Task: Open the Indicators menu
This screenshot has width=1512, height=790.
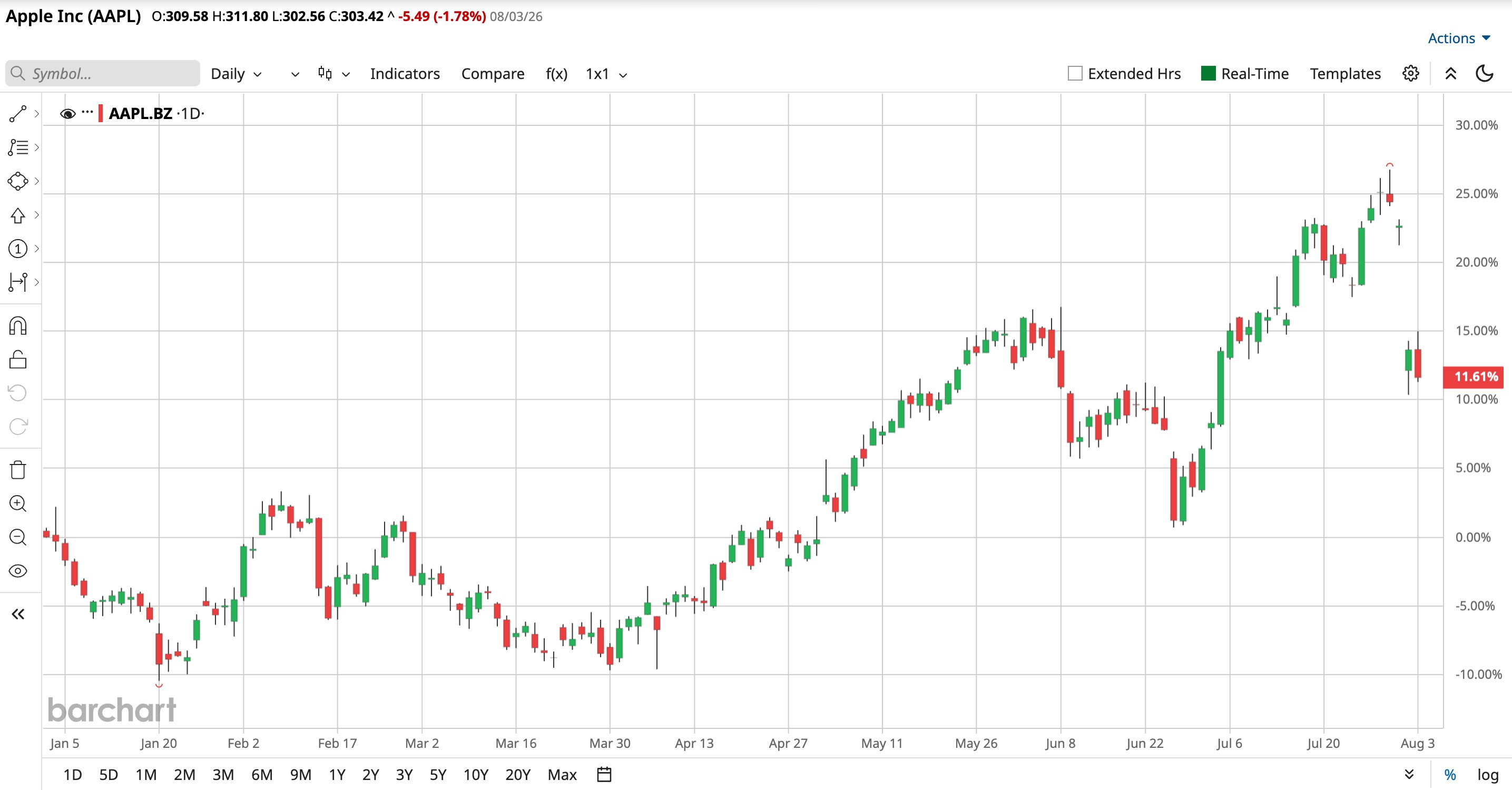Action: pos(405,74)
